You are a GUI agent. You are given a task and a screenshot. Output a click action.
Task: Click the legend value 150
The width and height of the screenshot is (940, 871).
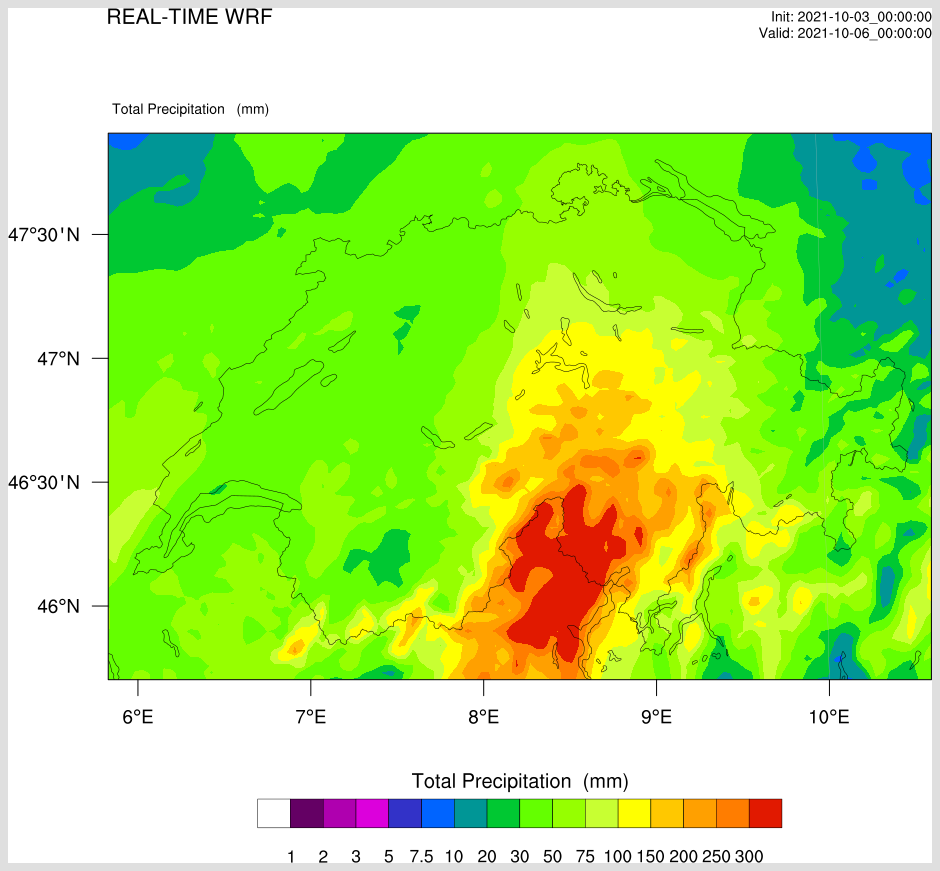click(x=650, y=857)
